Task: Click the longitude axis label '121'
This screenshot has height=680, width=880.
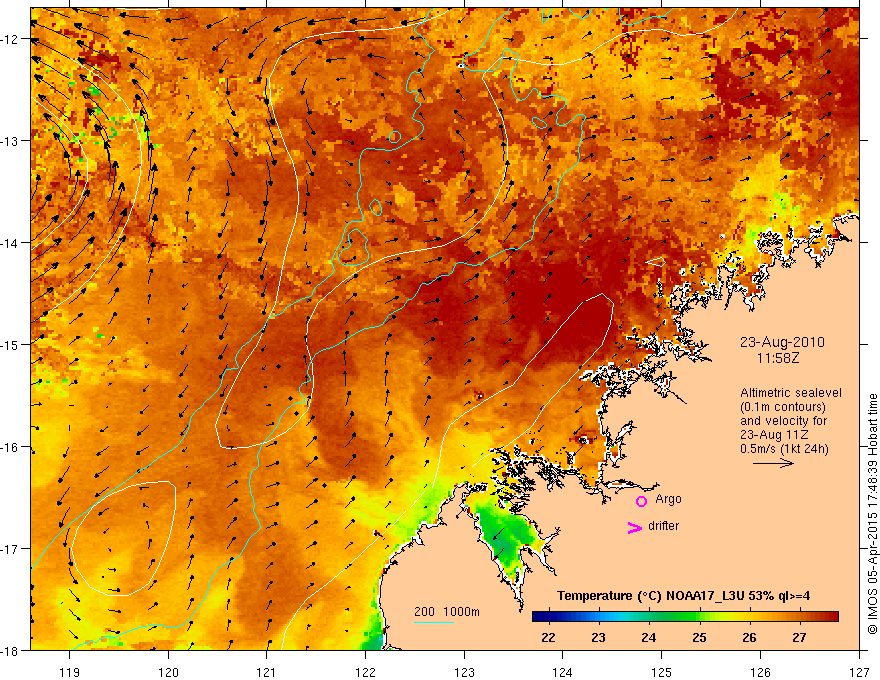Action: coord(267,672)
